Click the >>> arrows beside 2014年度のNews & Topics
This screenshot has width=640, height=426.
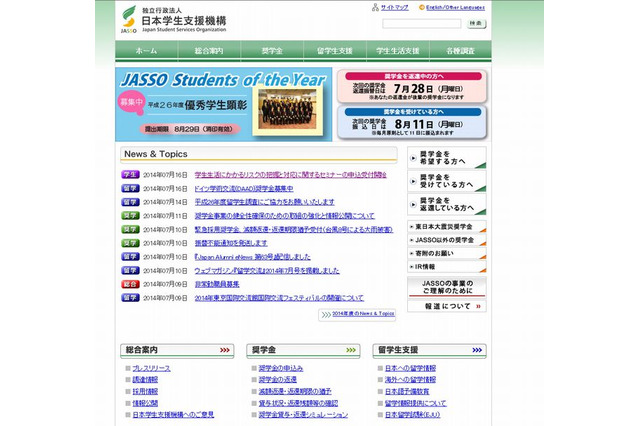point(326,315)
